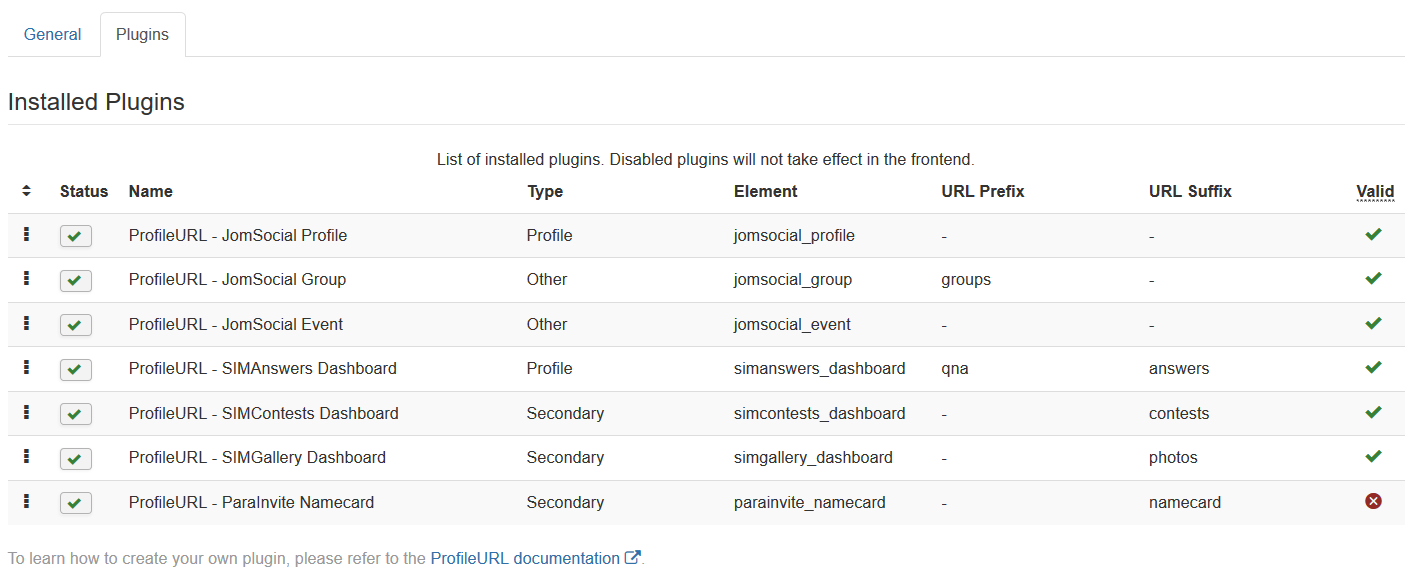Open the ProfileURL documentation link
Viewport: 1413px width, 577px height.
[x=525, y=558]
